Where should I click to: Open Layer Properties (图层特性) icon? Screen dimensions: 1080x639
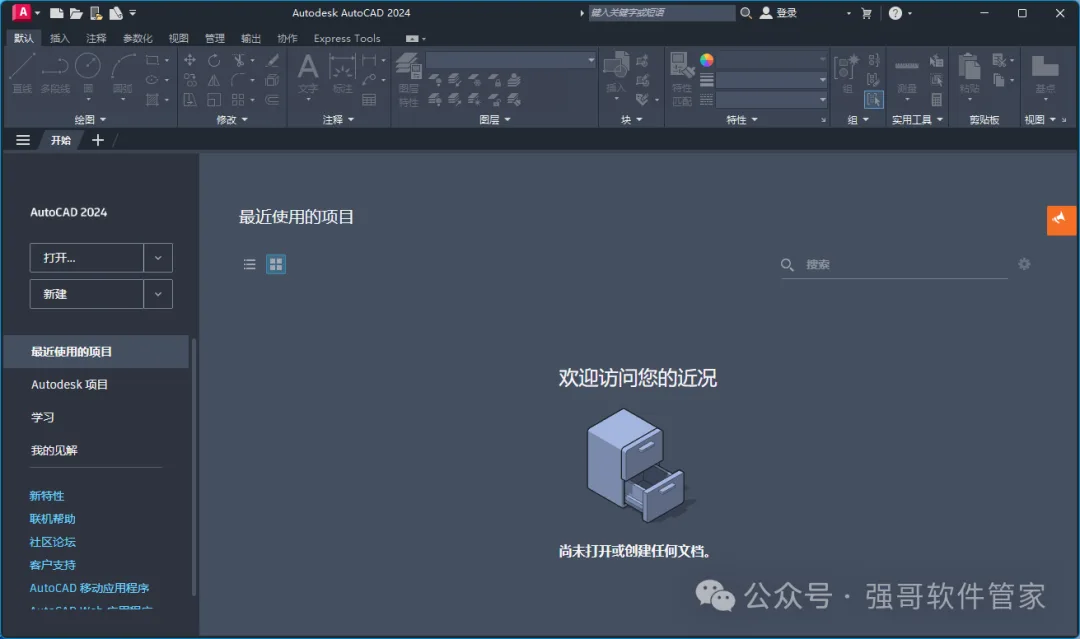click(x=408, y=80)
